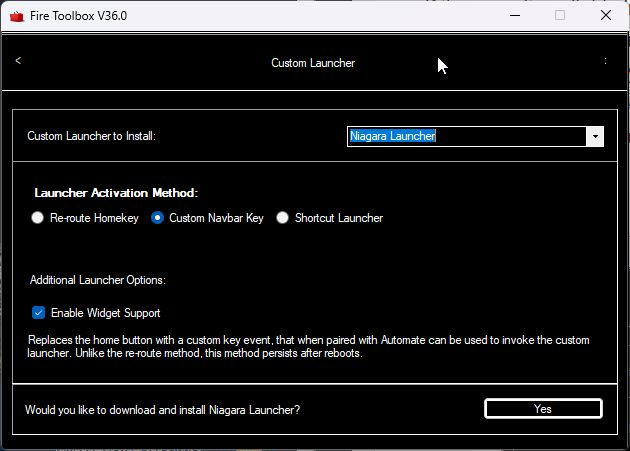Click the 'Would you like to download' prompt text
Screen dimensions: 630x451
tap(162, 410)
